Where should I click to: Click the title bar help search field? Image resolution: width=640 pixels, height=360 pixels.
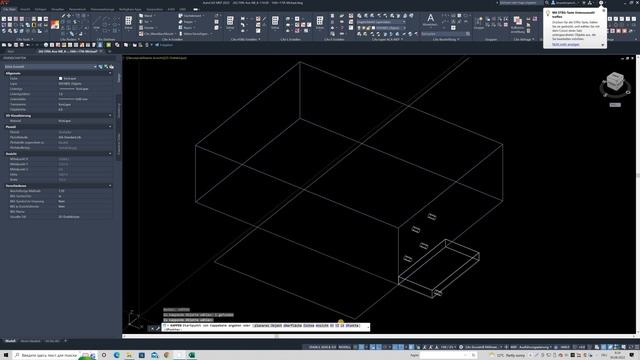(x=521, y=3)
